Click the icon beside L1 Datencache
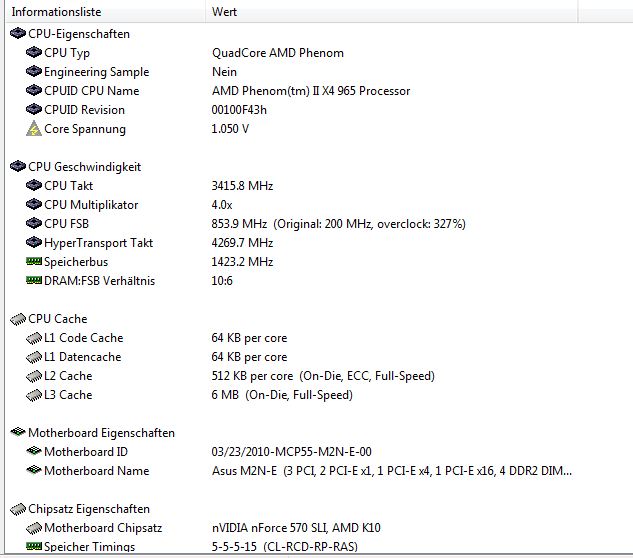 [34, 357]
